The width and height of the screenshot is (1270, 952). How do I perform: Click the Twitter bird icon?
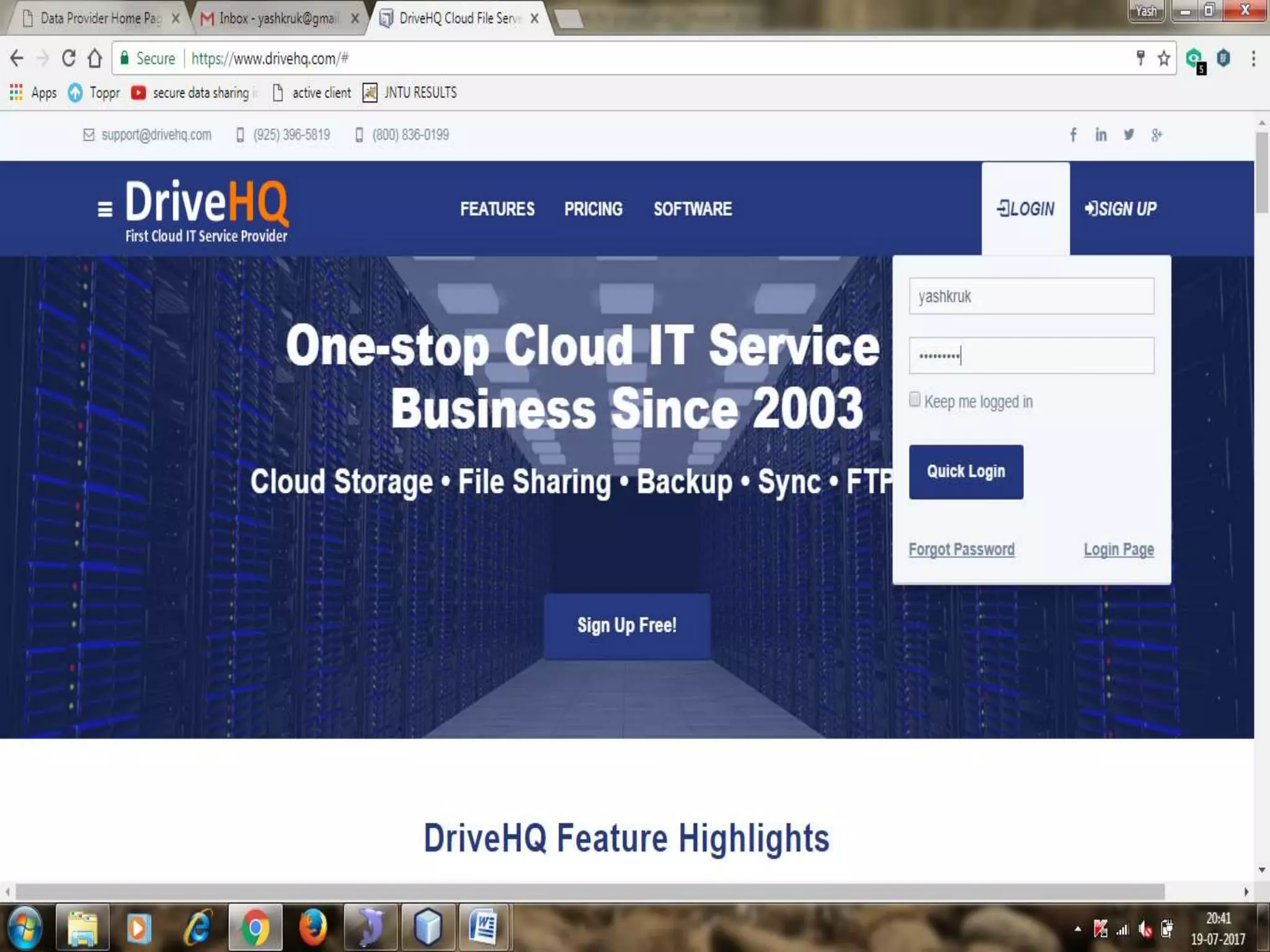click(1129, 134)
